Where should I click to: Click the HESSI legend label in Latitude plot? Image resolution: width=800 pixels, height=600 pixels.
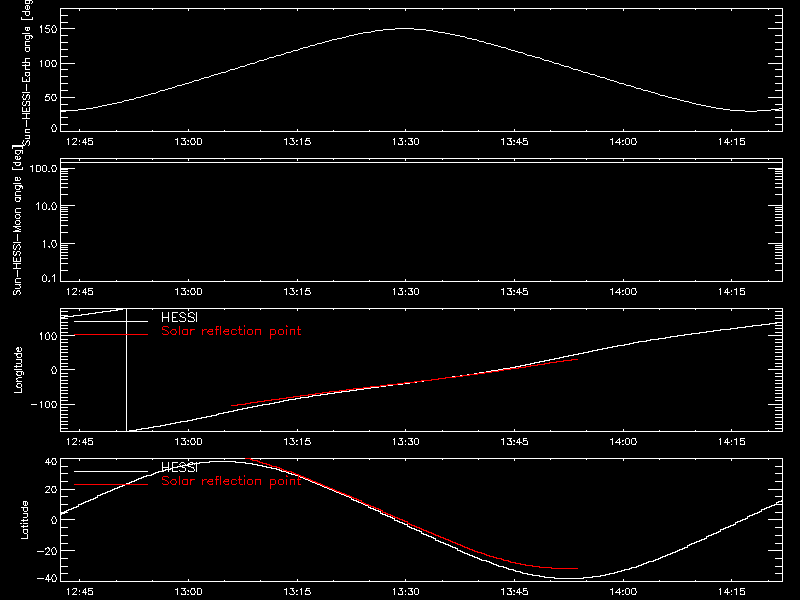pos(179,467)
